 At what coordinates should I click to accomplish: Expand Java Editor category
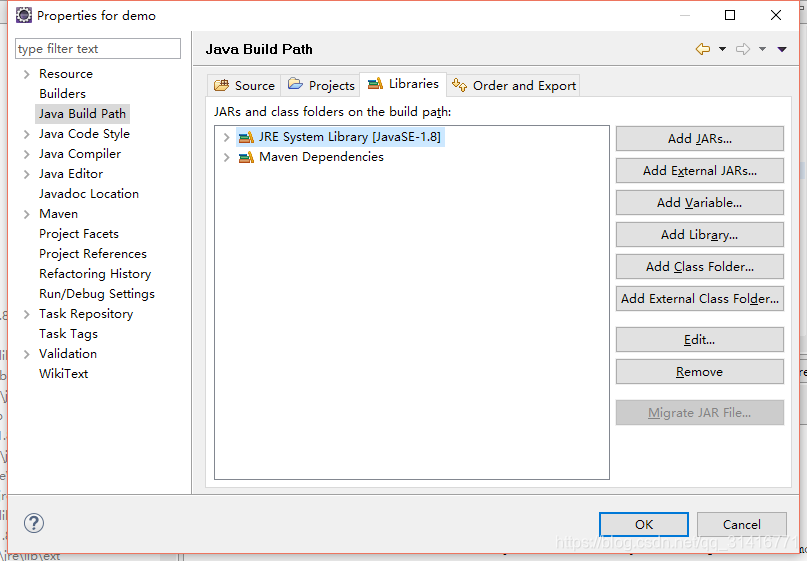pyautogui.click(x=27, y=174)
